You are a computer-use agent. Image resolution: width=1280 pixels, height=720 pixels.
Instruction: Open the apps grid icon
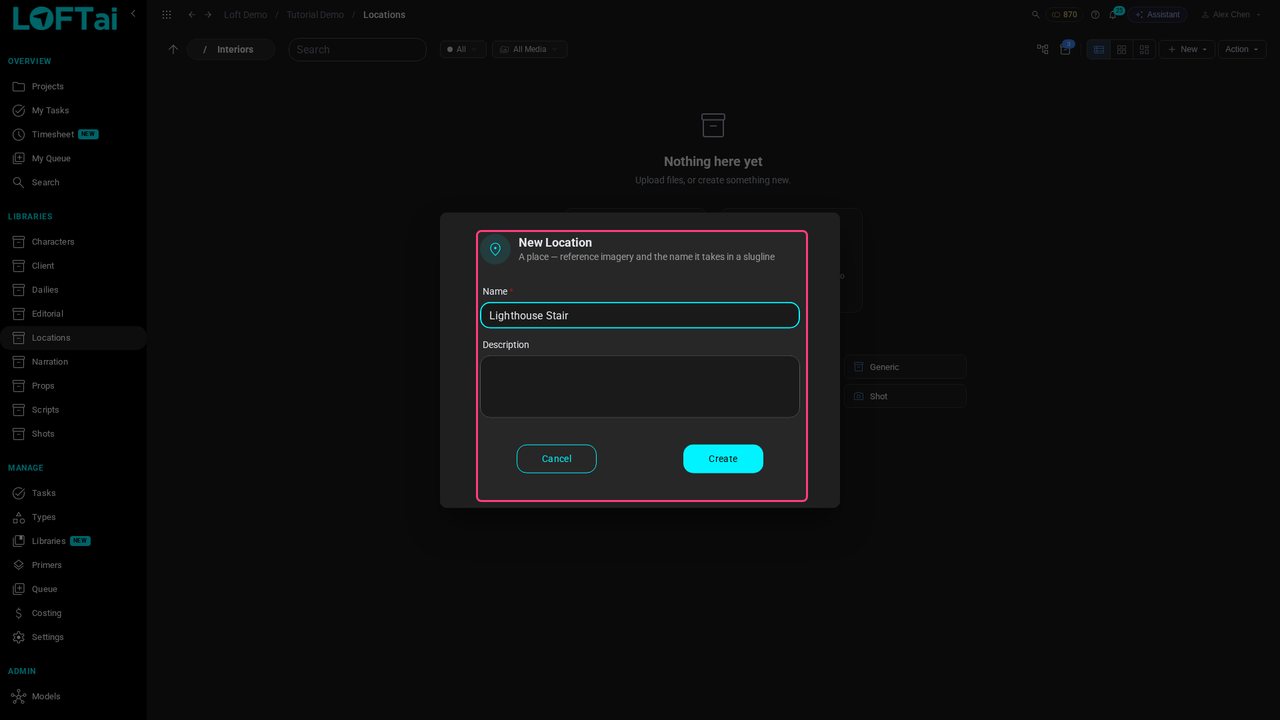point(166,15)
